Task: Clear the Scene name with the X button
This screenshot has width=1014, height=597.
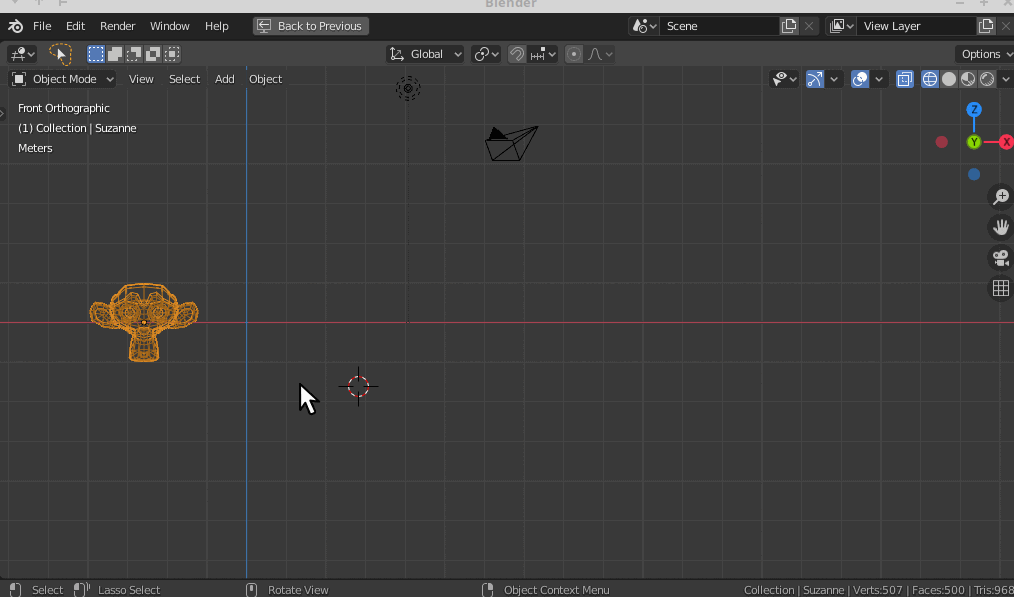Action: 808,26
